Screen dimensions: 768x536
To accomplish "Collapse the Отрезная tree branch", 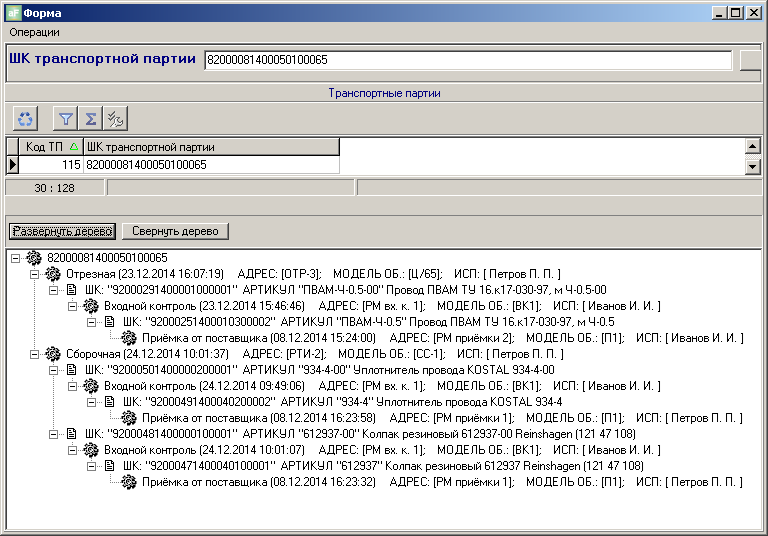I will tap(35, 274).
